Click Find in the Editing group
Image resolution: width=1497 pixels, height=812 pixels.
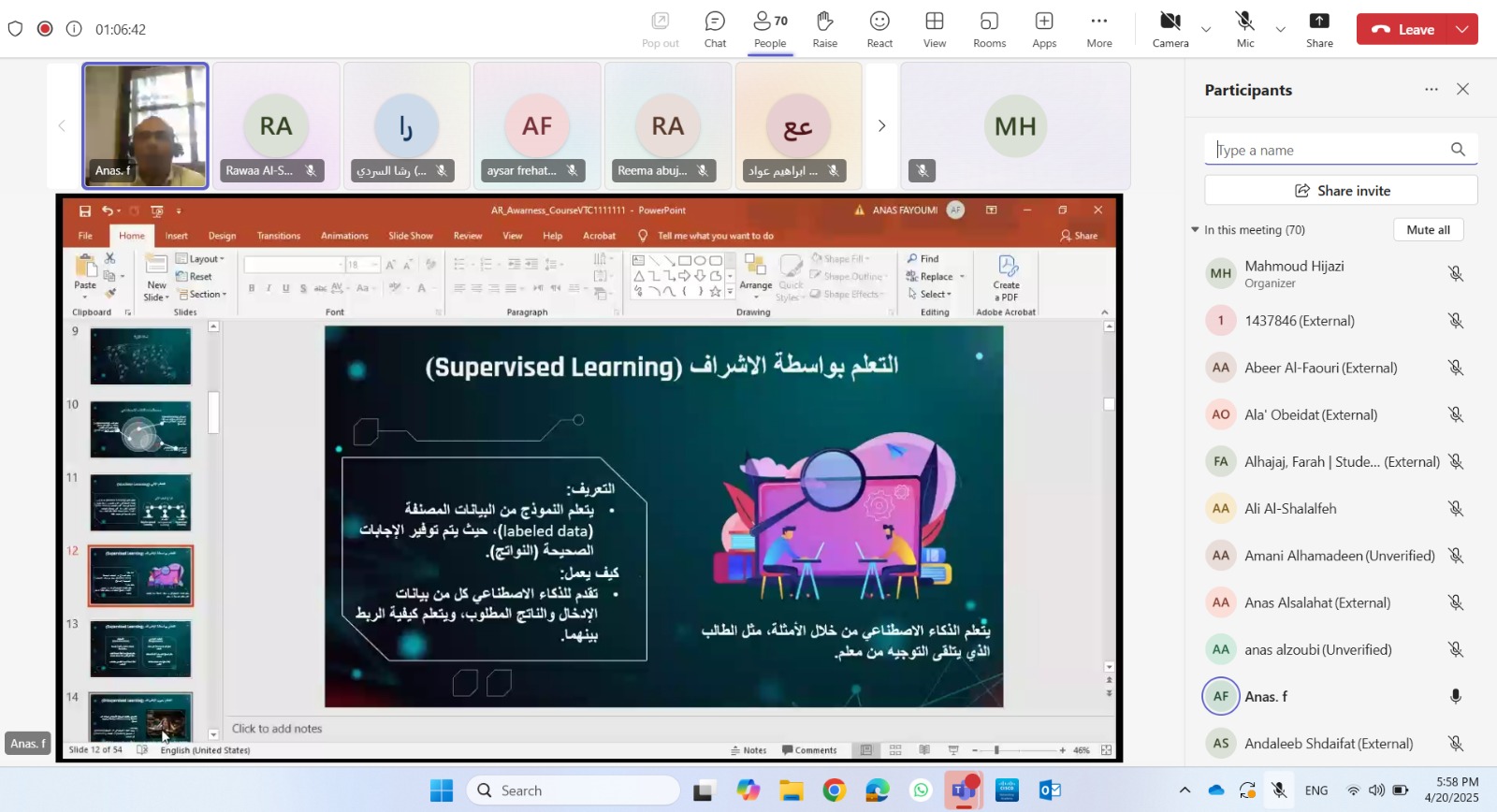coord(923,259)
